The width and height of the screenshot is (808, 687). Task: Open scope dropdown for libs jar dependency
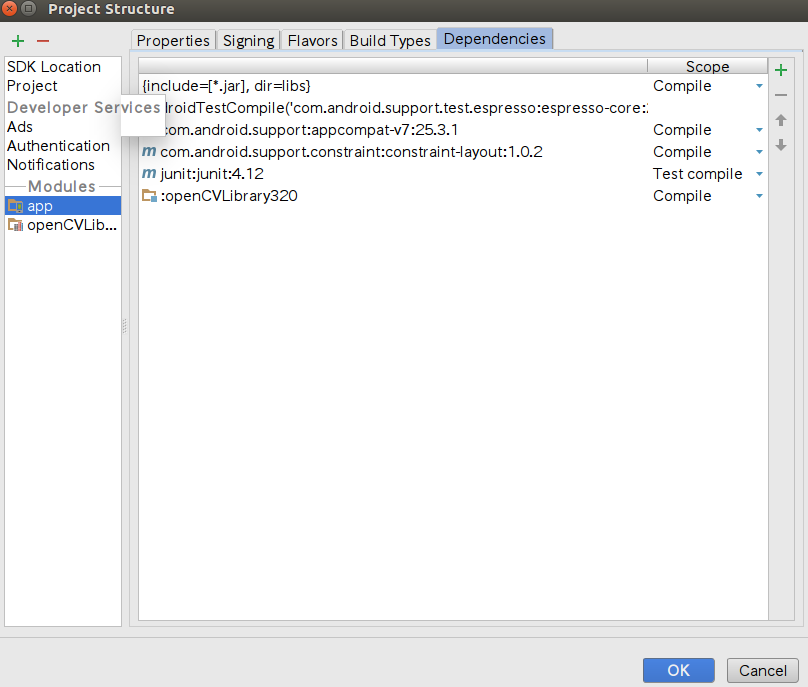[759, 86]
